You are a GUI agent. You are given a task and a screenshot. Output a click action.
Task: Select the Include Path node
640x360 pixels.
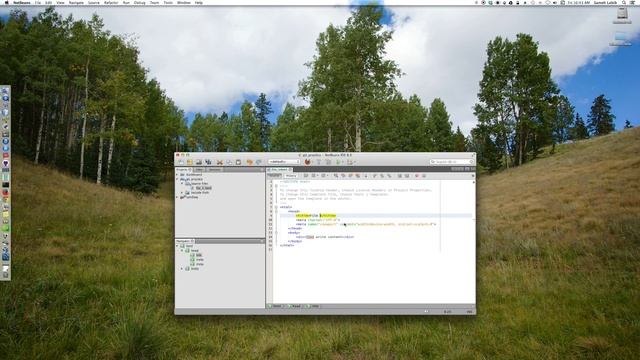click(198, 193)
